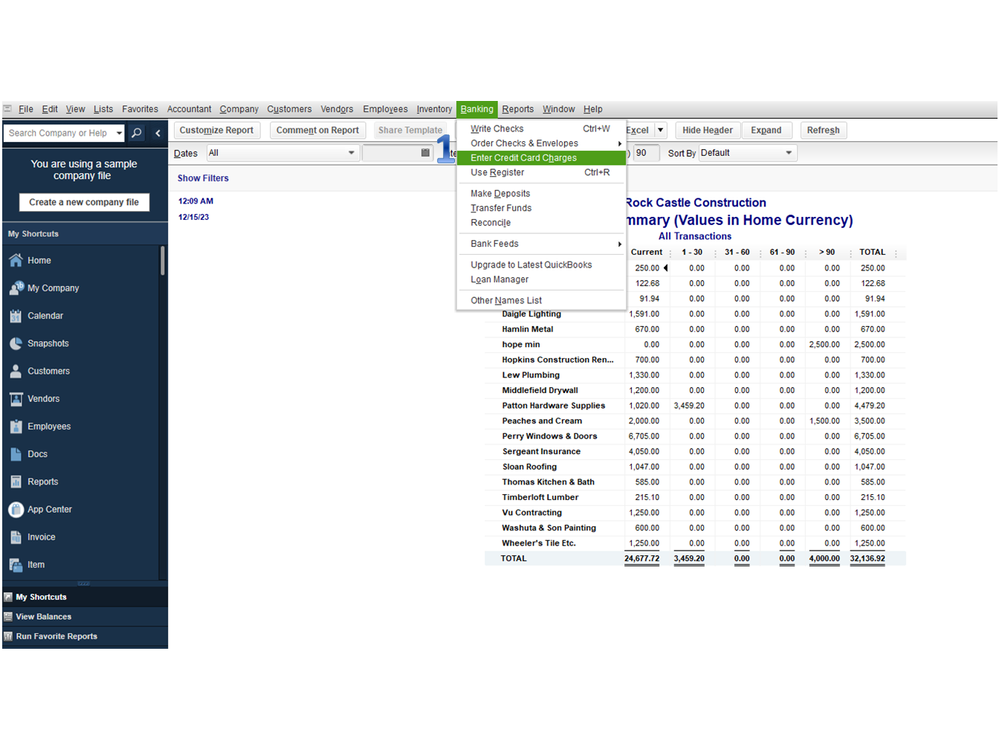Click Comment on Report button

coord(317,130)
